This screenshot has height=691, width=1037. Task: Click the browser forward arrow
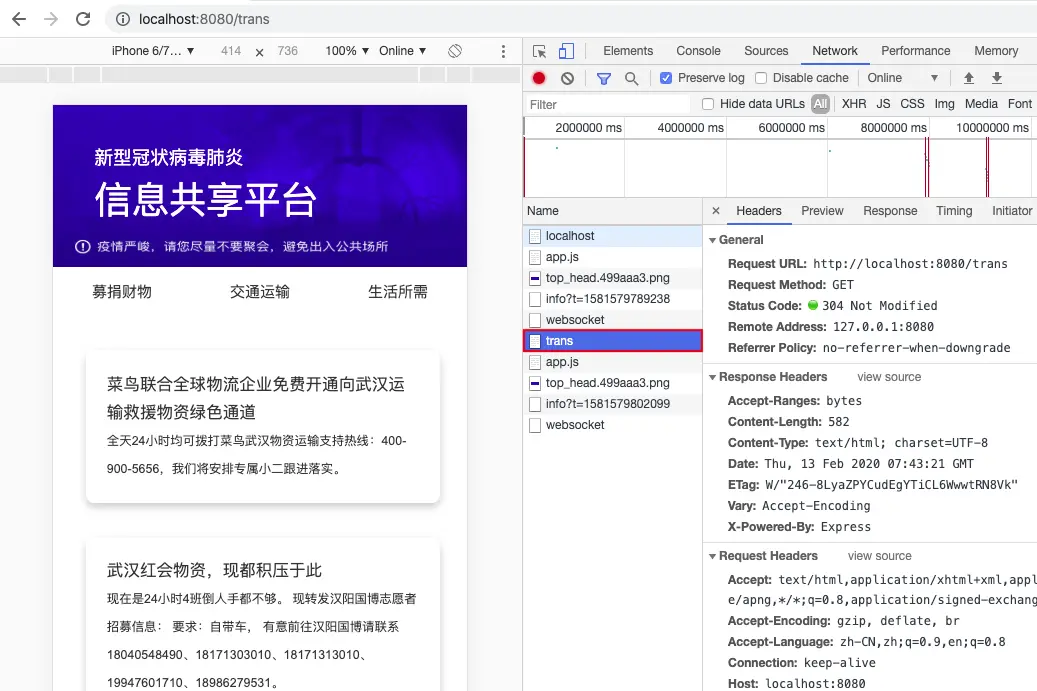51,19
